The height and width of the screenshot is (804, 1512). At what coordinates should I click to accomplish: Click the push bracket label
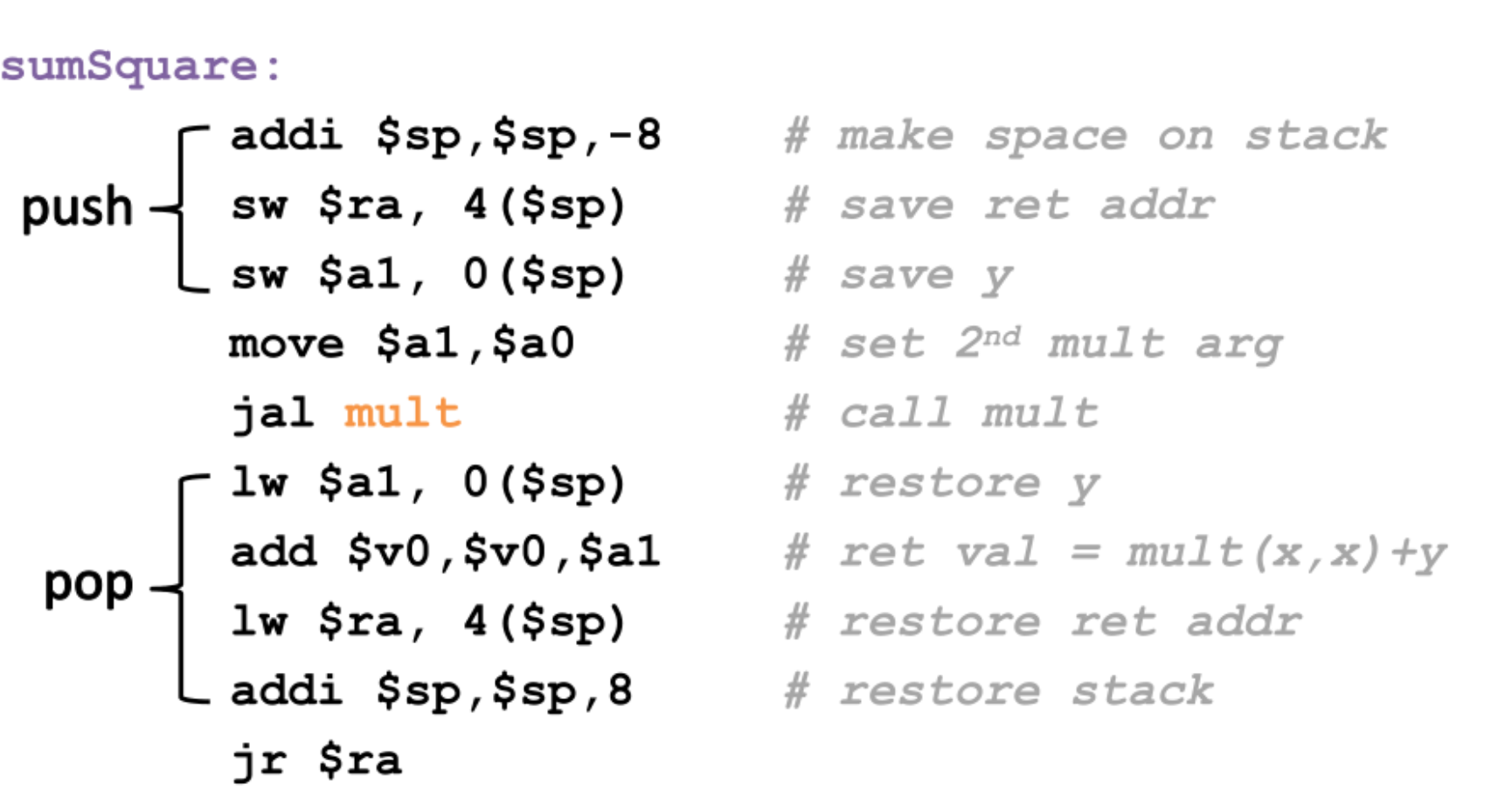coord(77,208)
